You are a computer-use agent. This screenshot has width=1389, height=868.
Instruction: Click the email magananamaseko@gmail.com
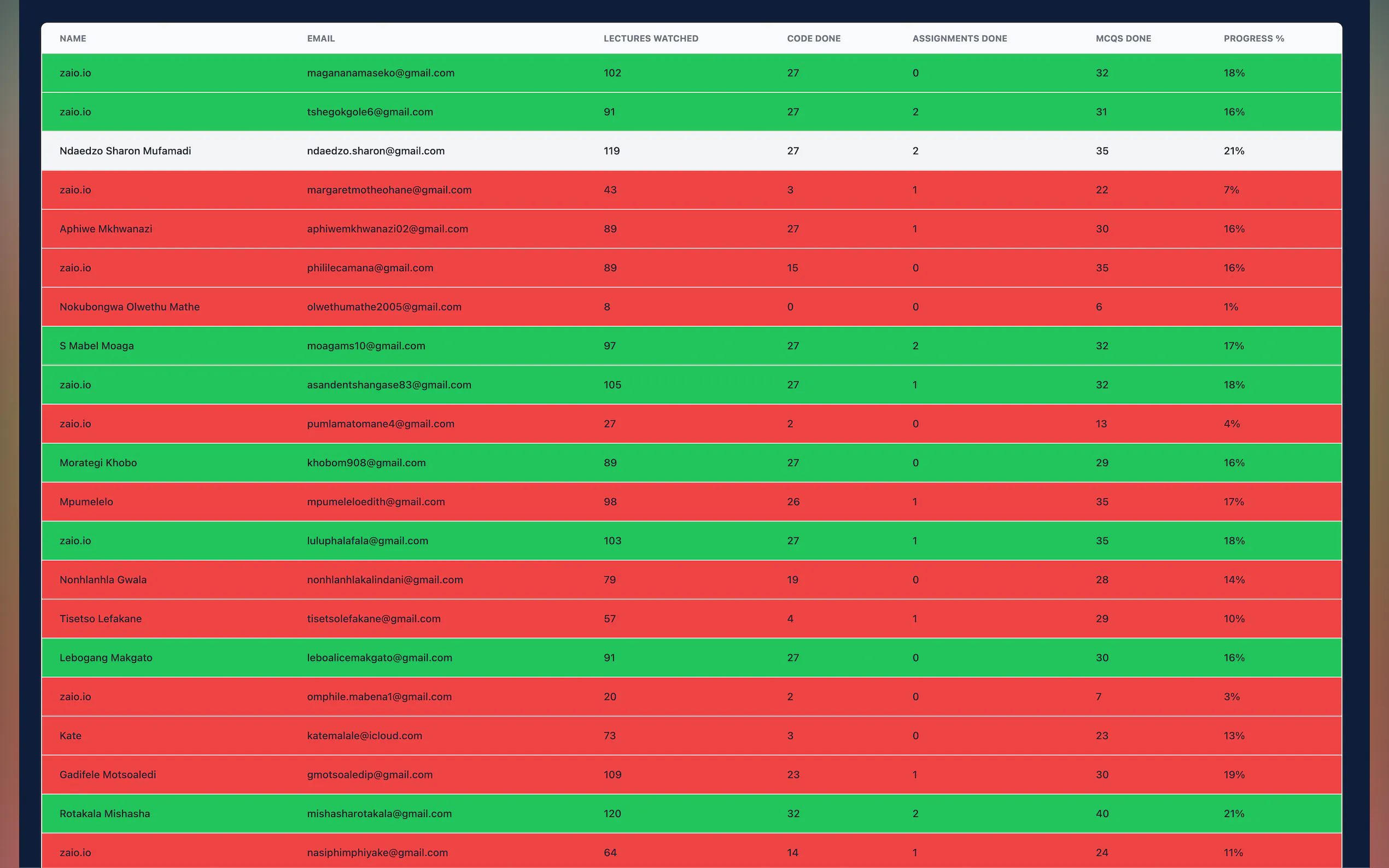pyautogui.click(x=380, y=73)
